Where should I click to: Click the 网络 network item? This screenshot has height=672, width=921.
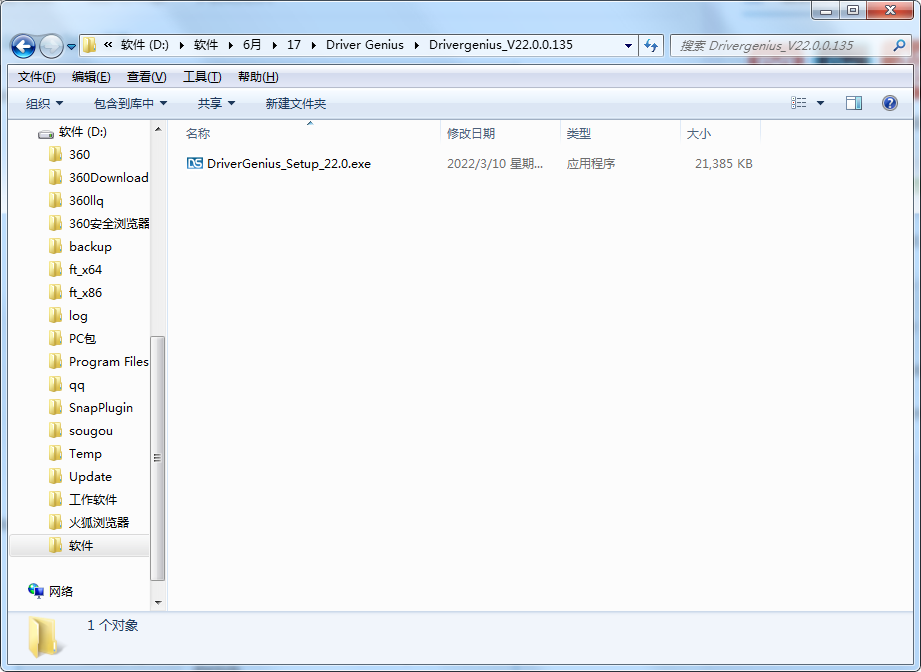[x=61, y=592]
